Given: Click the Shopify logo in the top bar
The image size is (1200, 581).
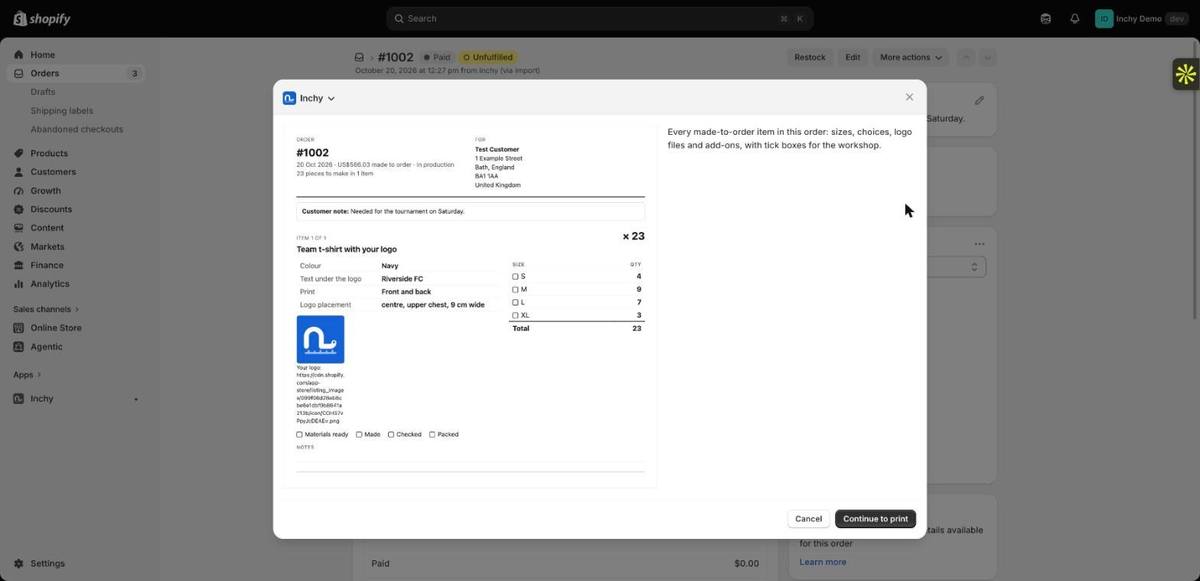Looking at the screenshot, I should [x=41, y=18].
